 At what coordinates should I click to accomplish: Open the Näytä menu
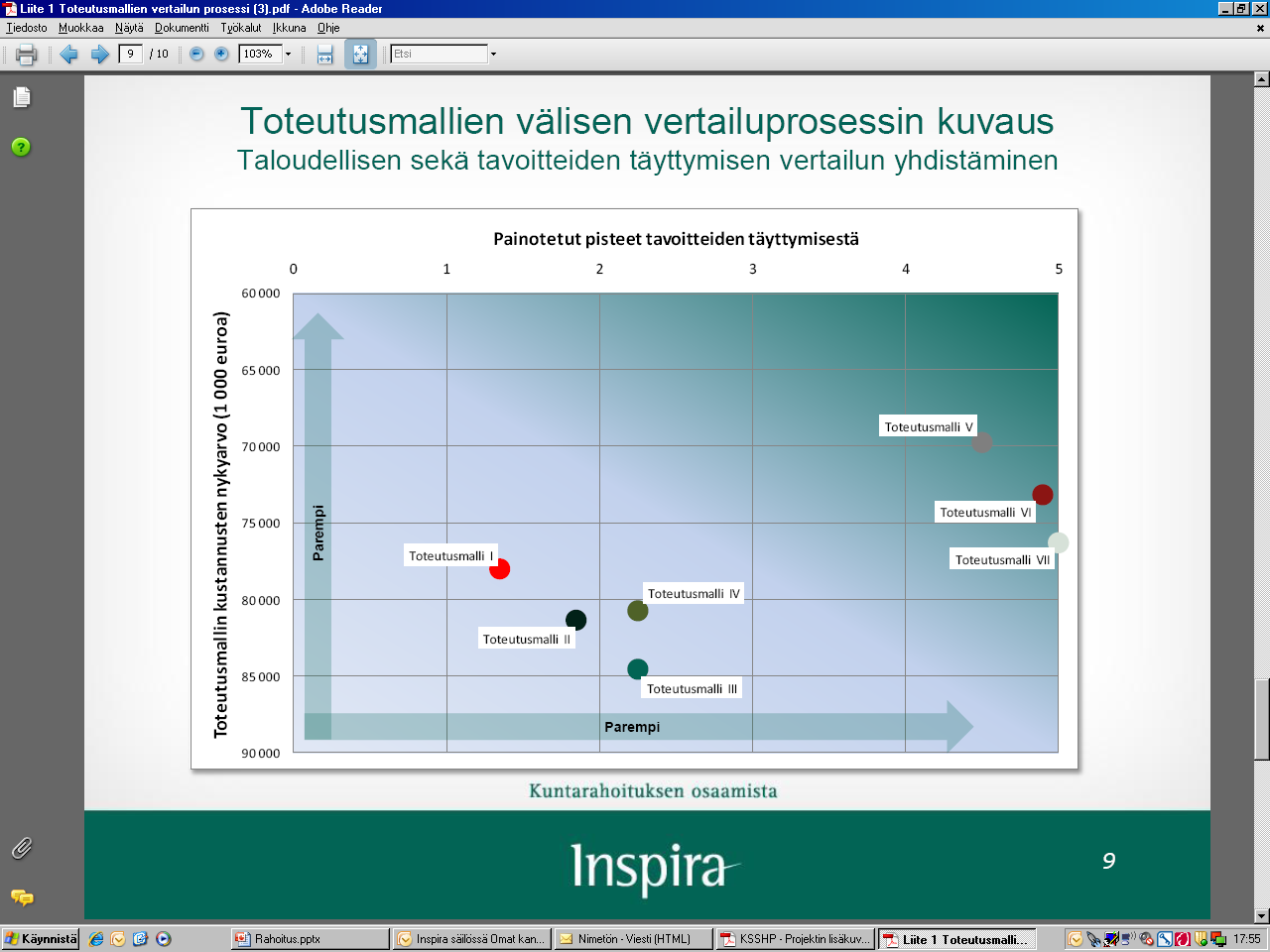click(129, 28)
